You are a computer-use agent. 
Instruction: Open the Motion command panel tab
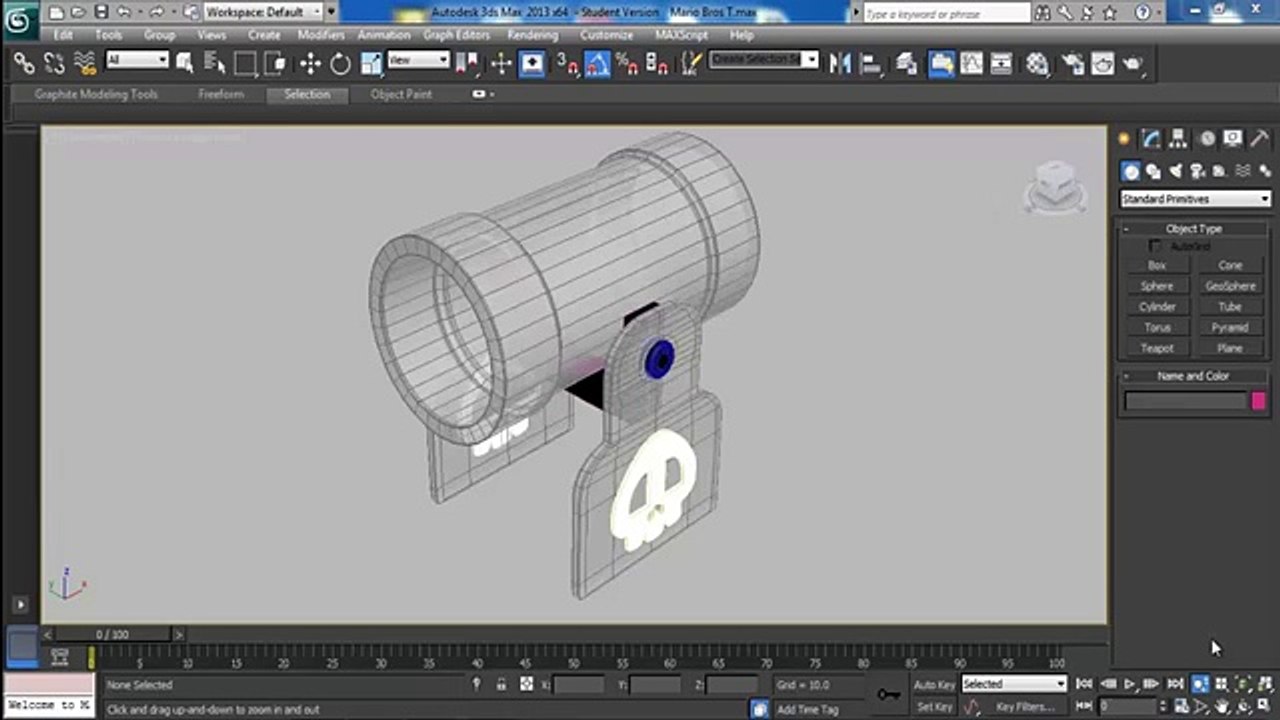click(x=1206, y=139)
